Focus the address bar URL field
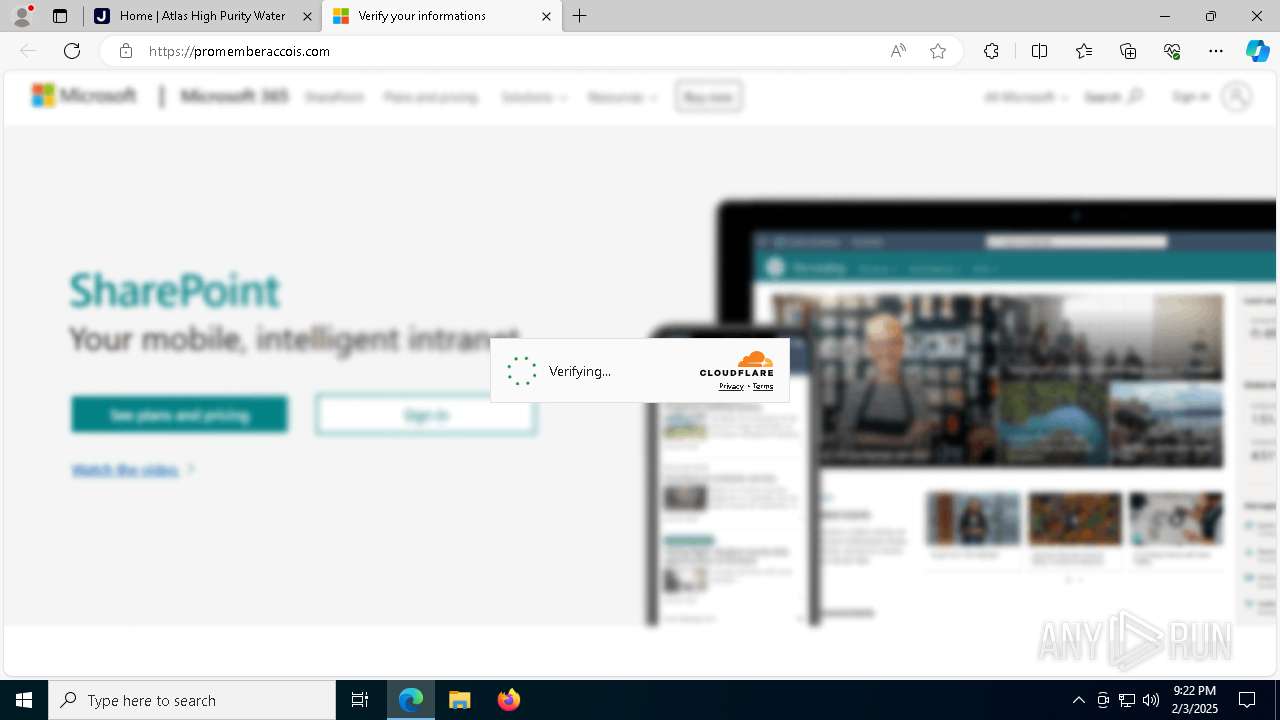The width and height of the screenshot is (1280, 720). [510, 51]
